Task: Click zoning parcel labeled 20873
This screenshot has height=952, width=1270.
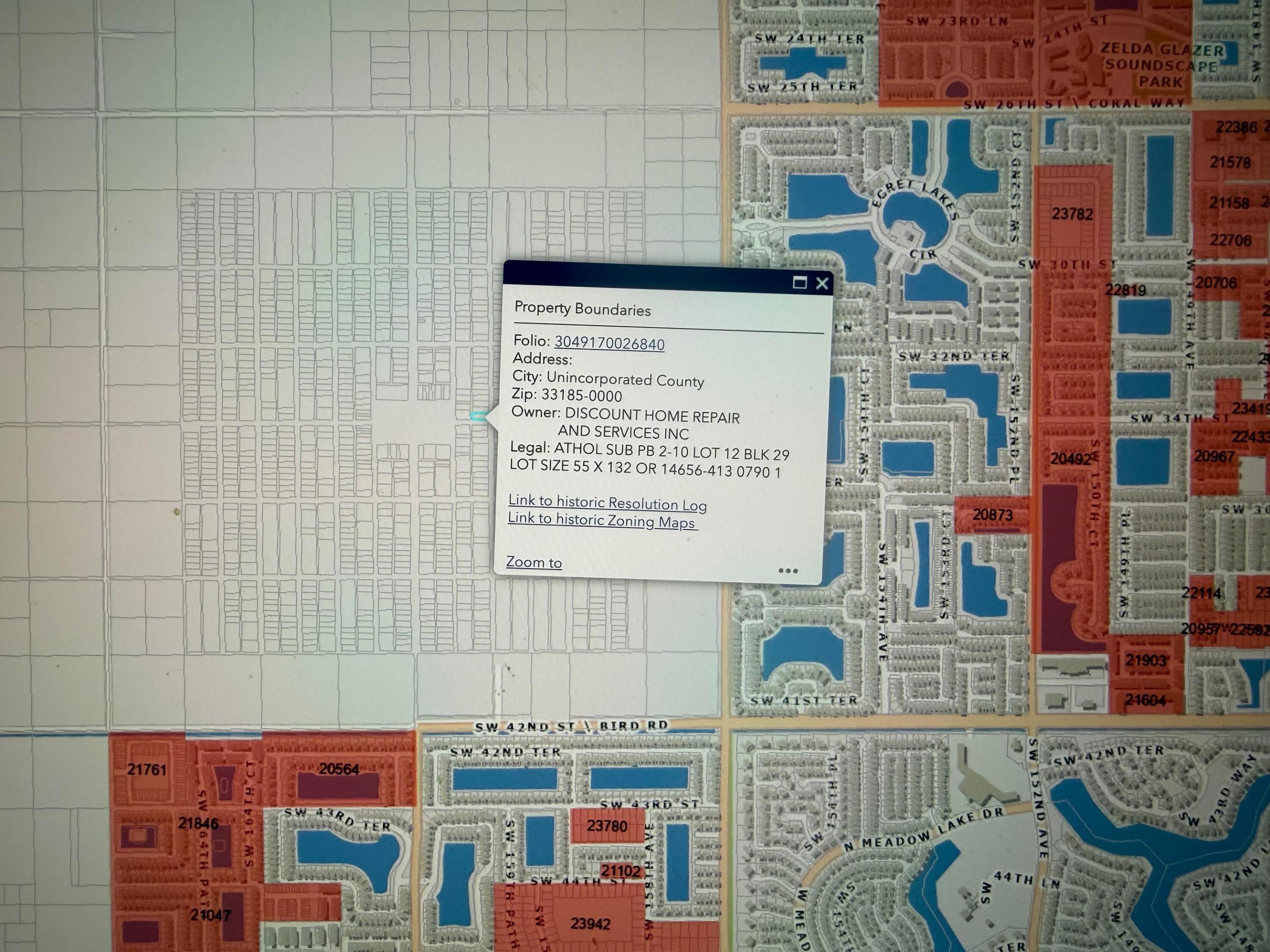Action: pyautogui.click(x=992, y=515)
